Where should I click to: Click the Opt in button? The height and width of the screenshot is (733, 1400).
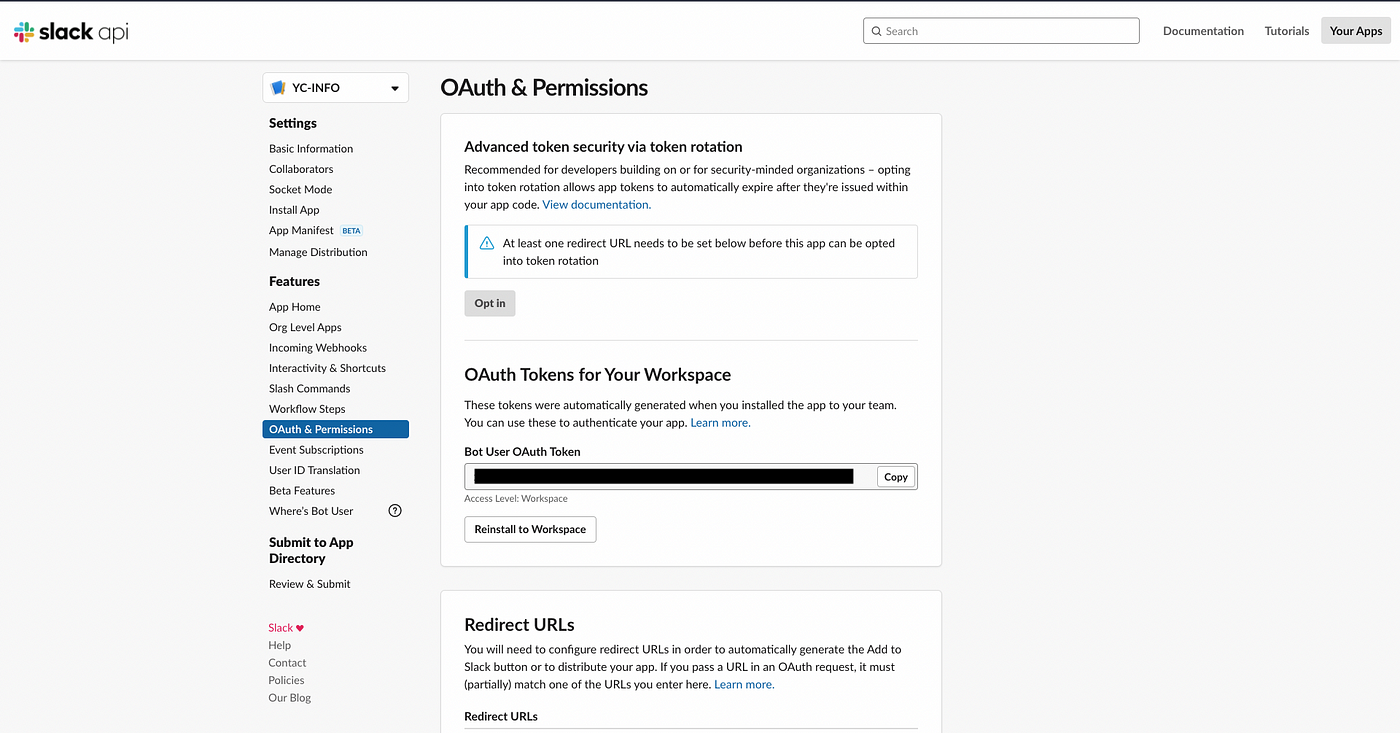(490, 303)
